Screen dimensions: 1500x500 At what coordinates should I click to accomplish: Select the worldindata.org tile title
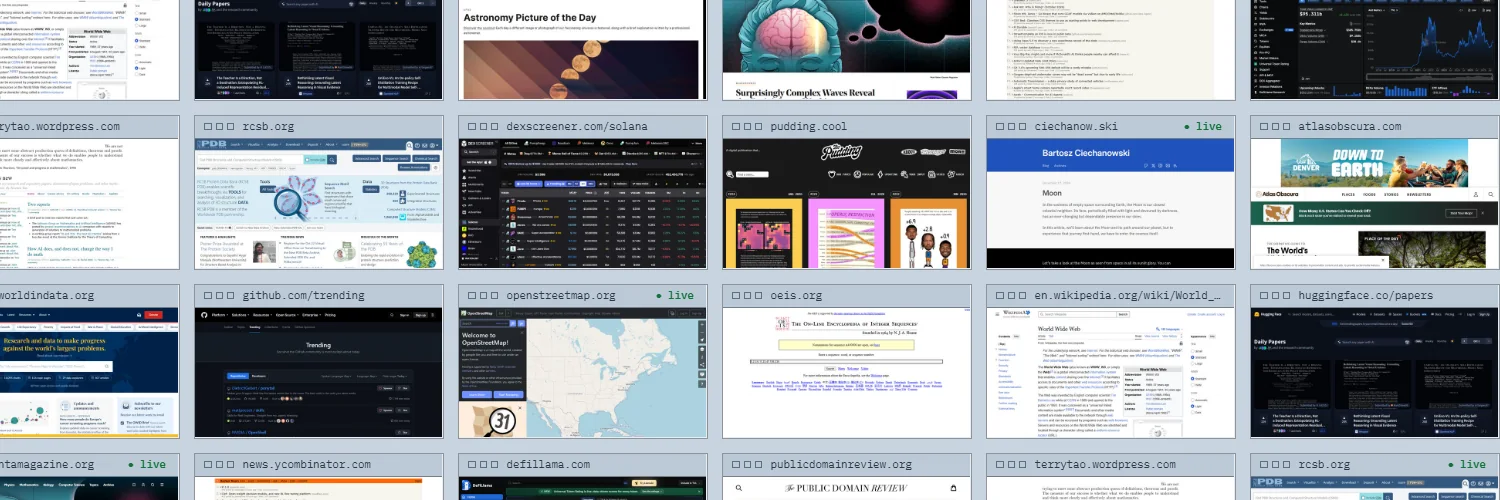tap(47, 296)
